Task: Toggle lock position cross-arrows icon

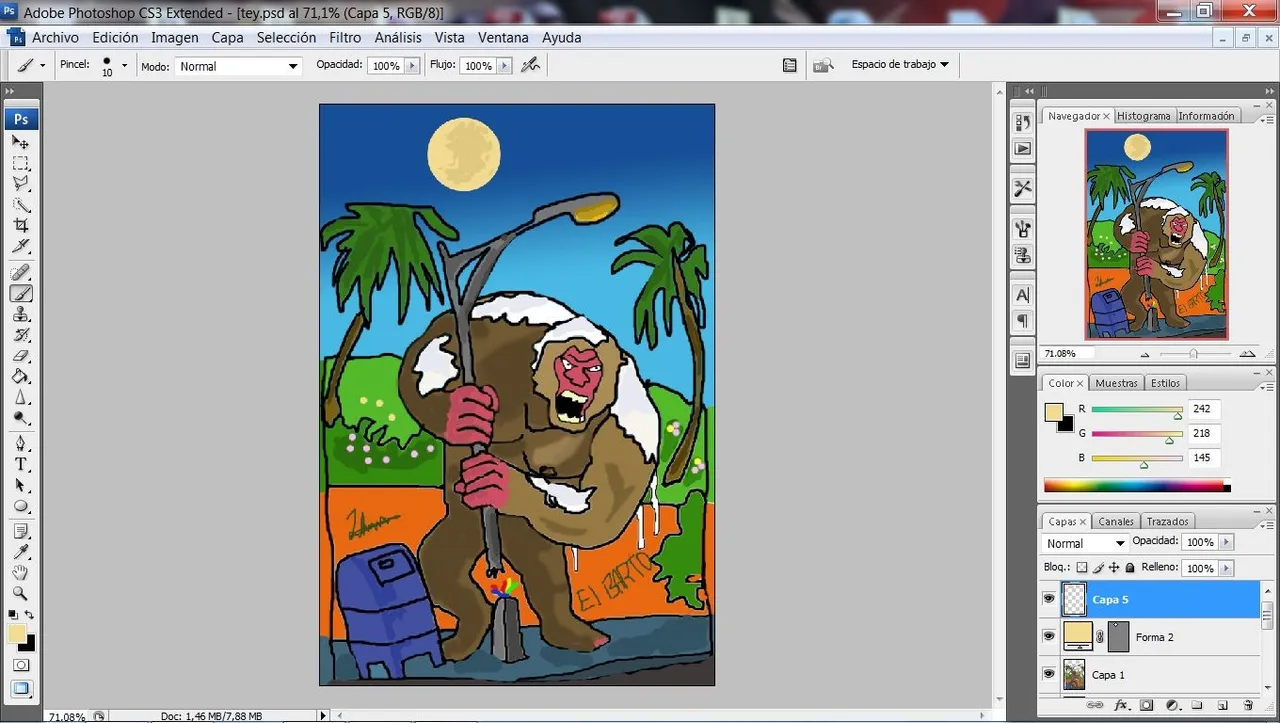Action: [x=1115, y=568]
